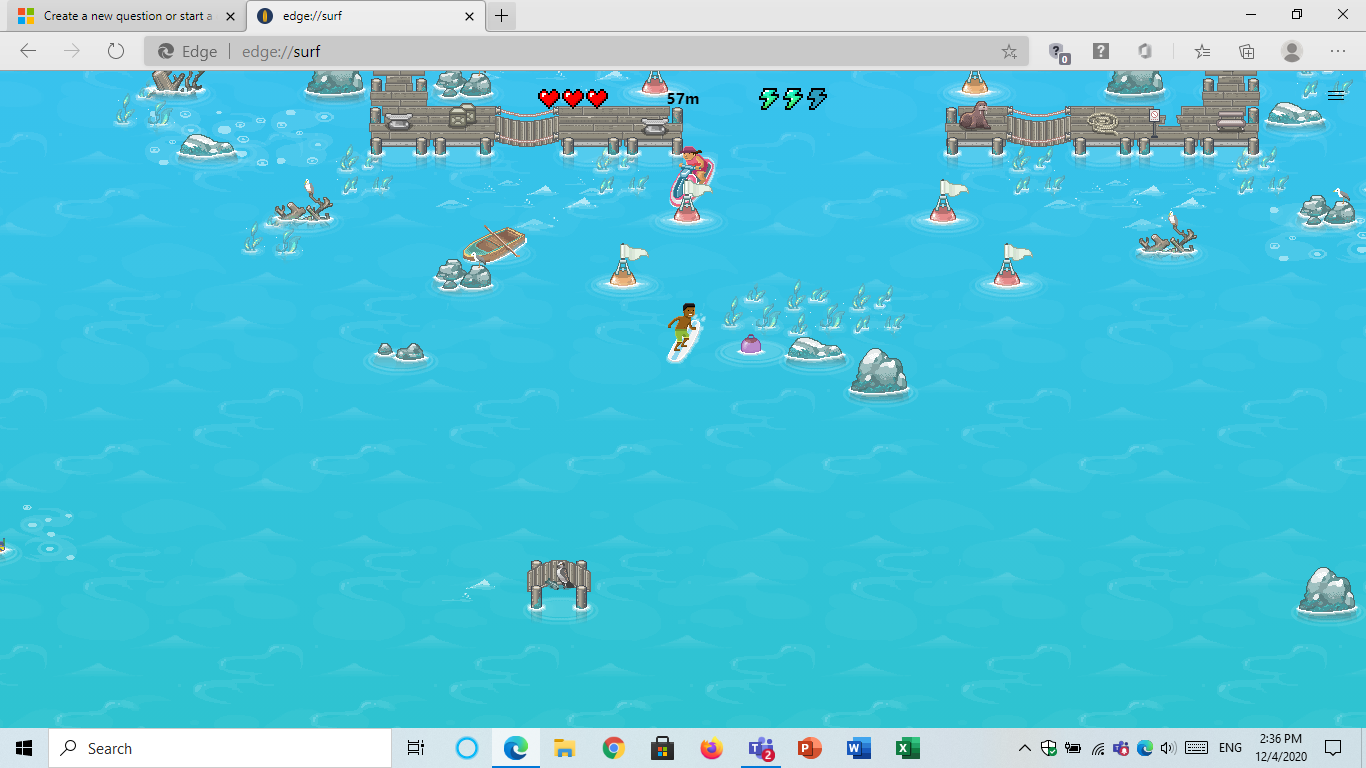The image size is (1366, 768).
Task: Open the Favorites list icon
Action: coord(1202,51)
